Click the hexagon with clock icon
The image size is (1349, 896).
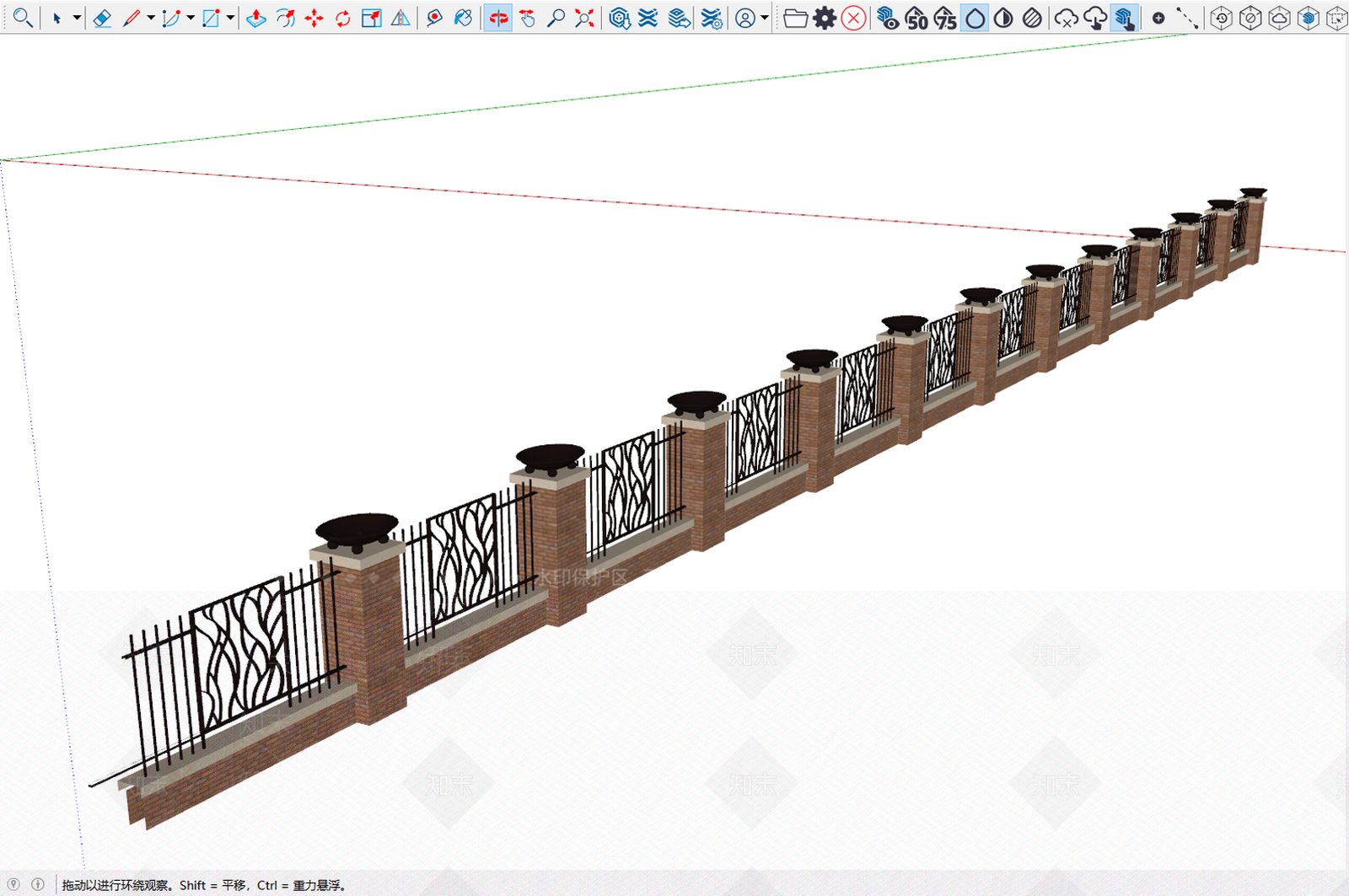[1221, 18]
